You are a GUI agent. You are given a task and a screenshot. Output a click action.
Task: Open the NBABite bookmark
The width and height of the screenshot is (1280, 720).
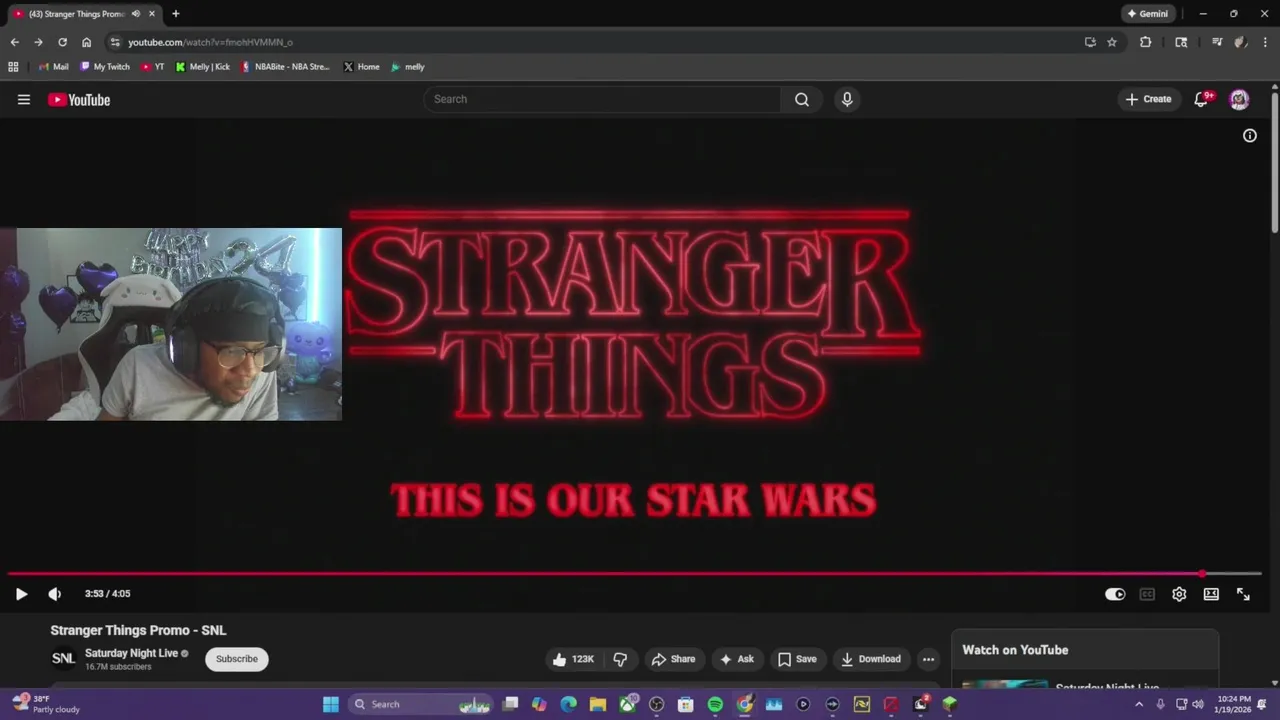pyautogui.click(x=285, y=67)
